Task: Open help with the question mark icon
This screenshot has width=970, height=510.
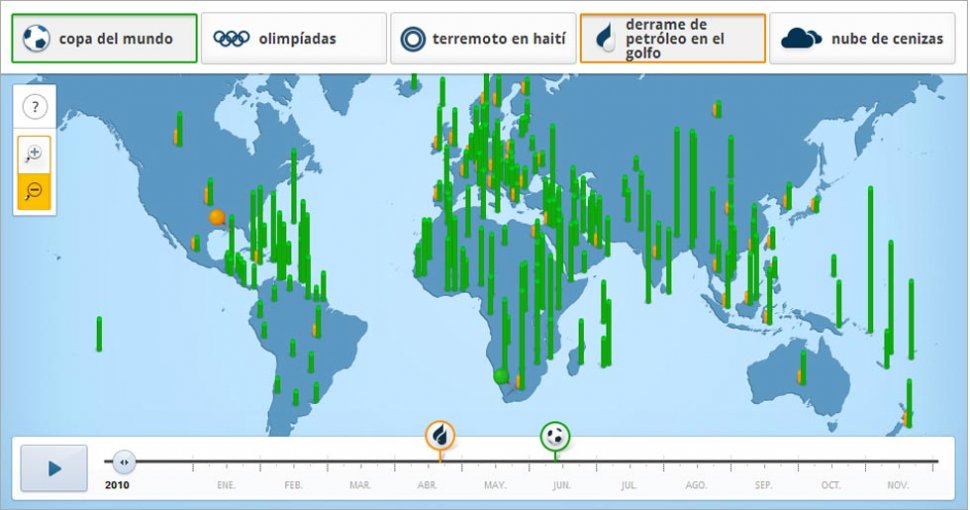Action: click(35, 107)
